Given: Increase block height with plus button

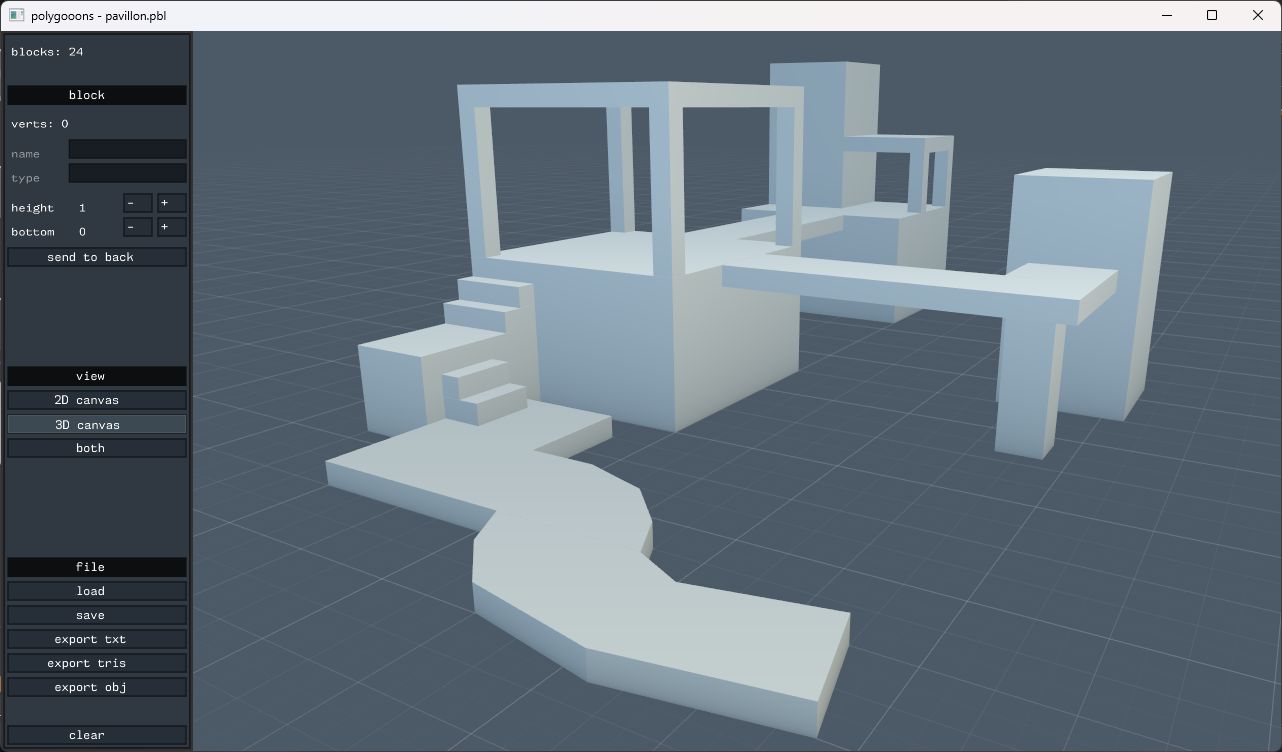Looking at the screenshot, I should (x=171, y=203).
